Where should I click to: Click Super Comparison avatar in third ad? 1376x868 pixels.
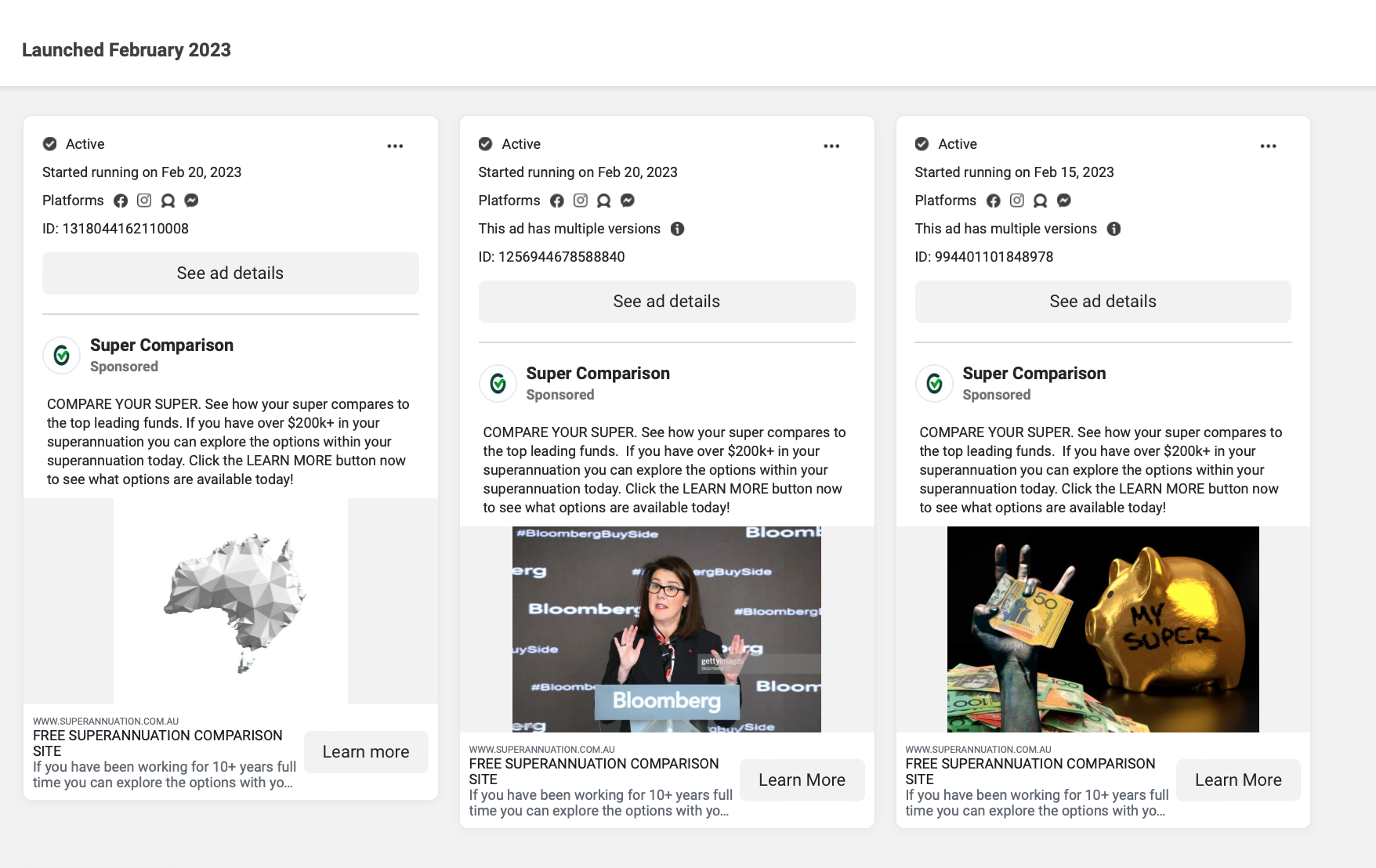(934, 384)
